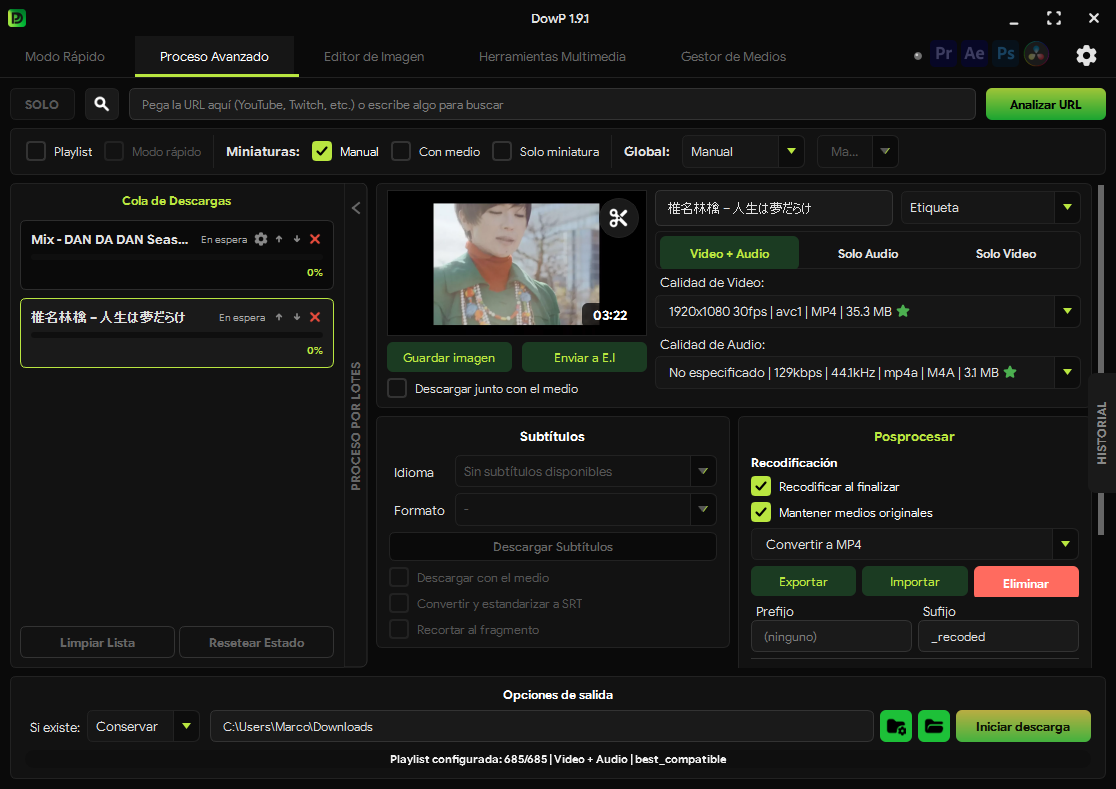Expand the Calidad de Audio dropdown
This screenshot has width=1116, height=789.
coord(868,373)
